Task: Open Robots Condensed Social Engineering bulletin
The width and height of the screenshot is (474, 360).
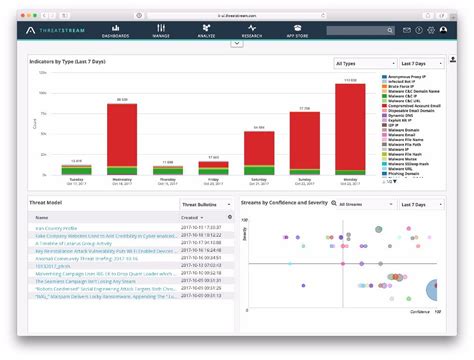Action: click(105, 289)
